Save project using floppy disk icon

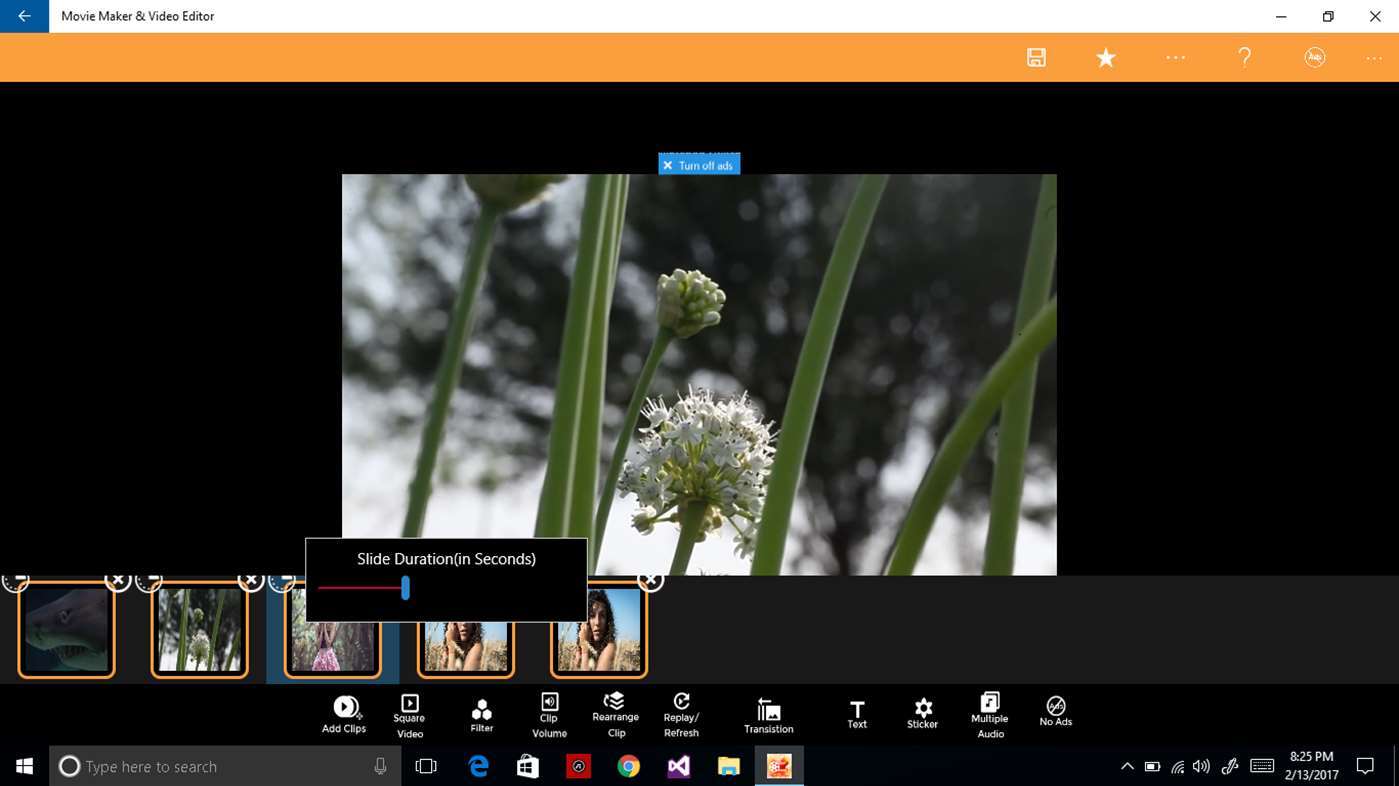[x=1036, y=57]
